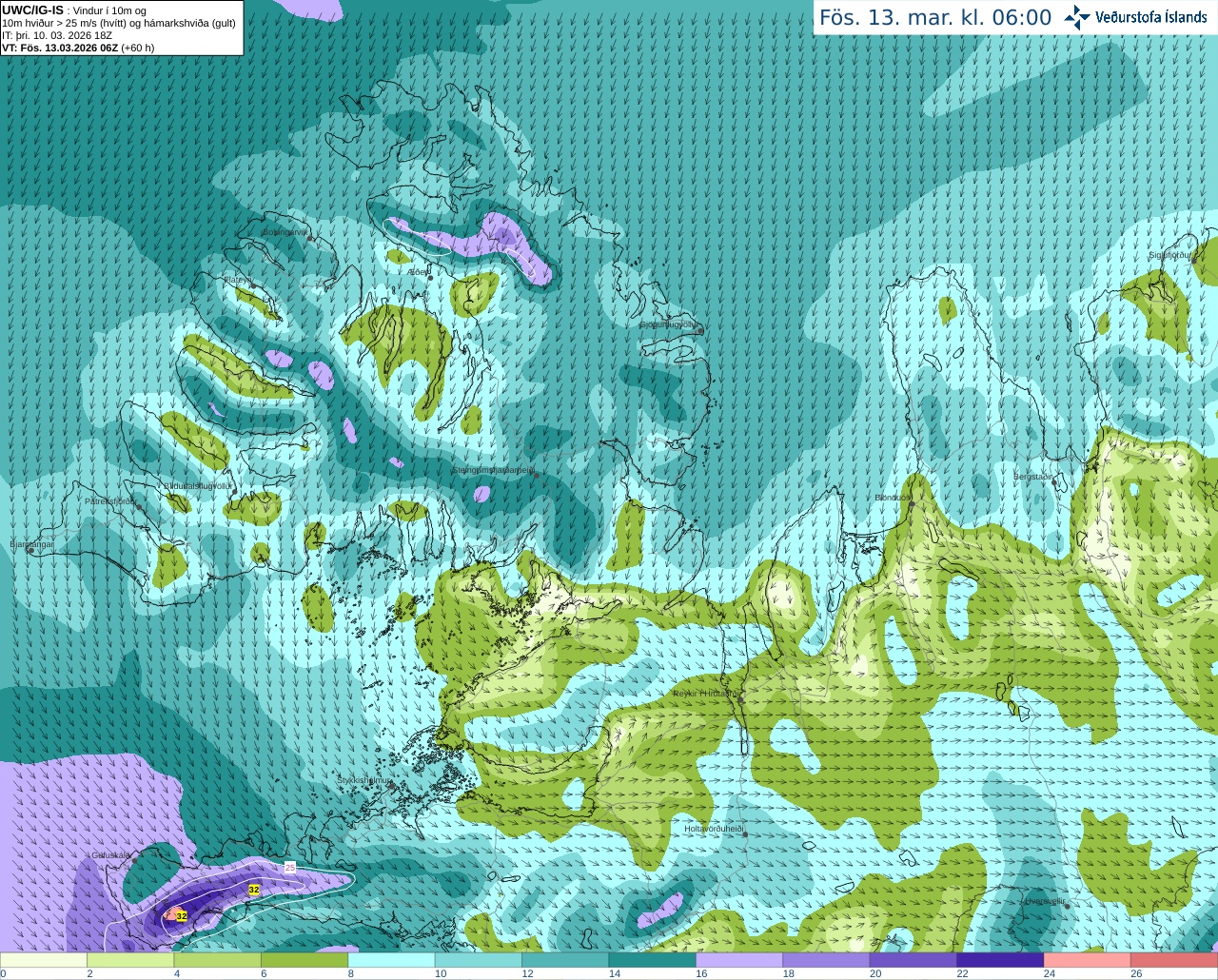
Task: Select the 2–4 m/s light green legend swatch
Action: click(130, 961)
